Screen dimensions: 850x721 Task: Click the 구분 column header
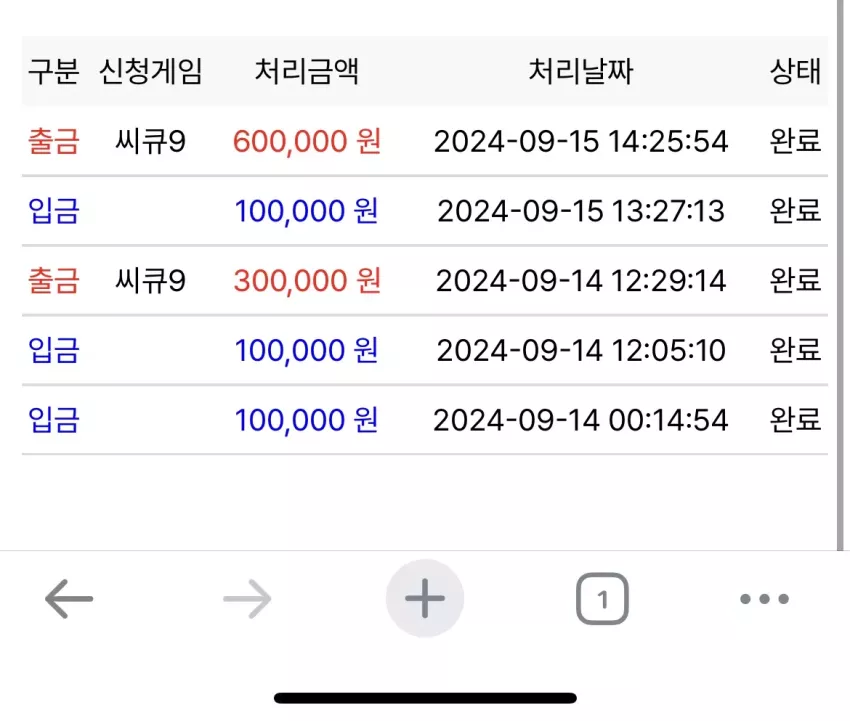[x=54, y=72]
